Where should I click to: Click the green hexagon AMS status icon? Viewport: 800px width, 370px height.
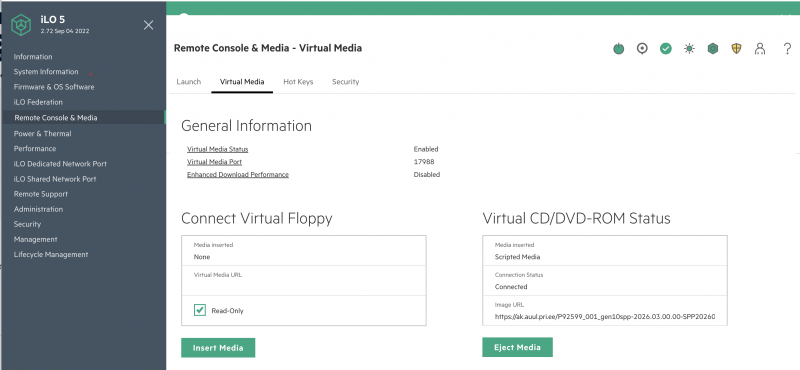[713, 49]
